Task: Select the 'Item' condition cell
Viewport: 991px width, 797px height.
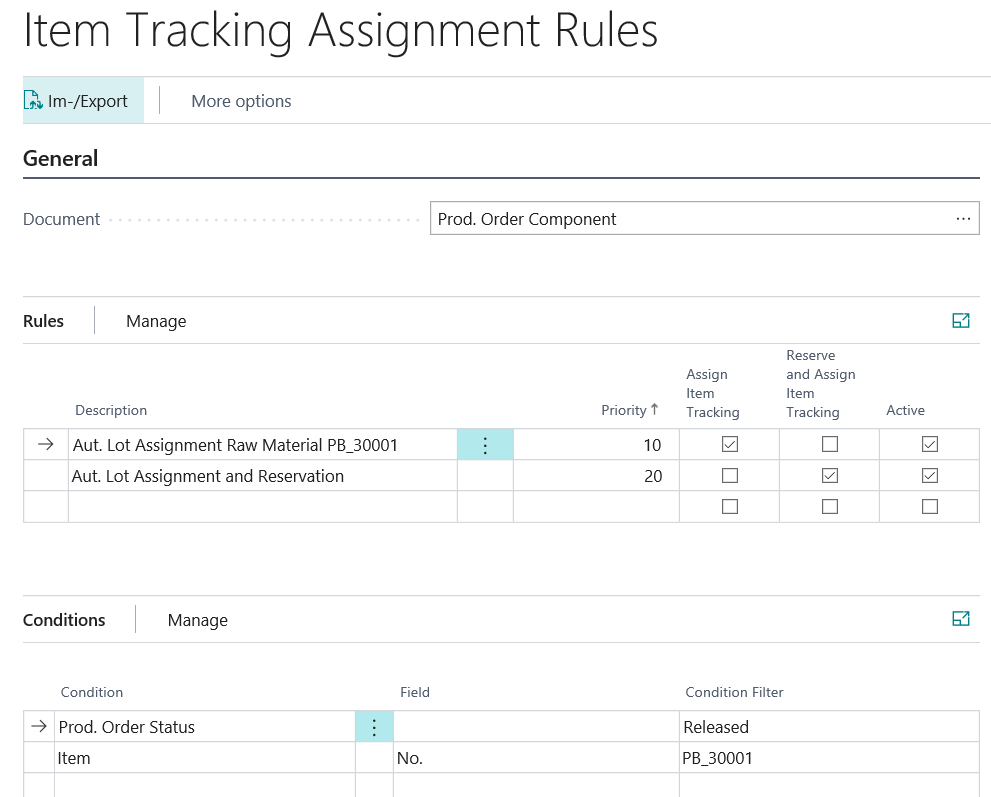Action: click(x=205, y=758)
